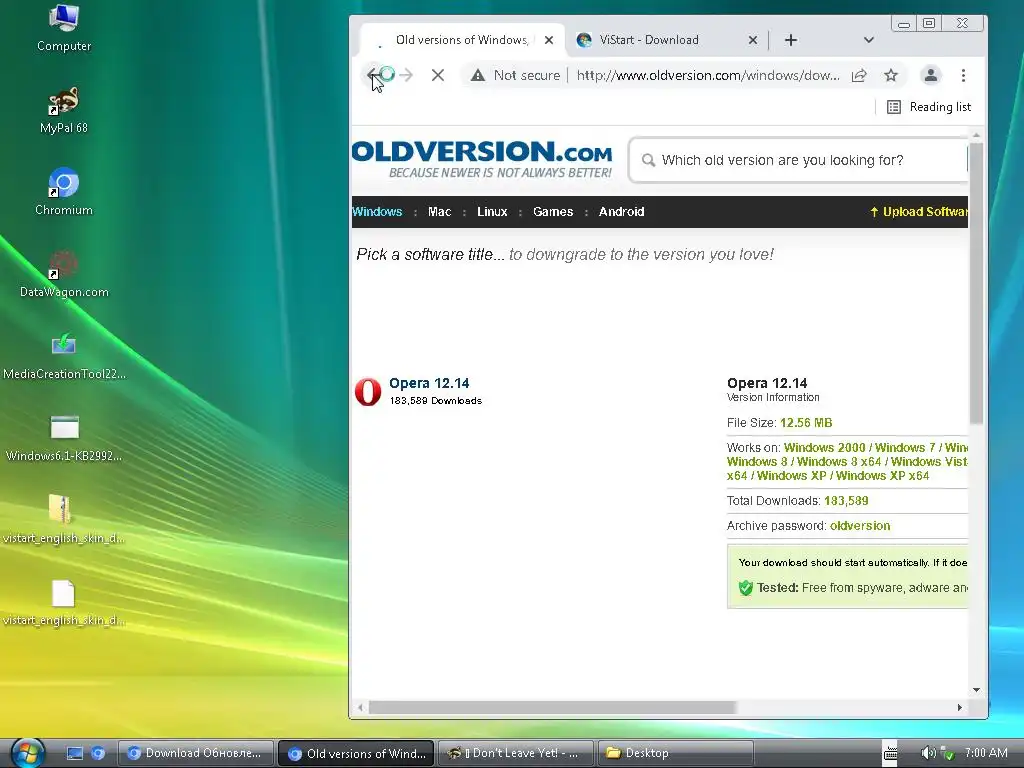This screenshot has width=1024, height=768.
Task: Click Upload Software link
Action: (x=919, y=212)
